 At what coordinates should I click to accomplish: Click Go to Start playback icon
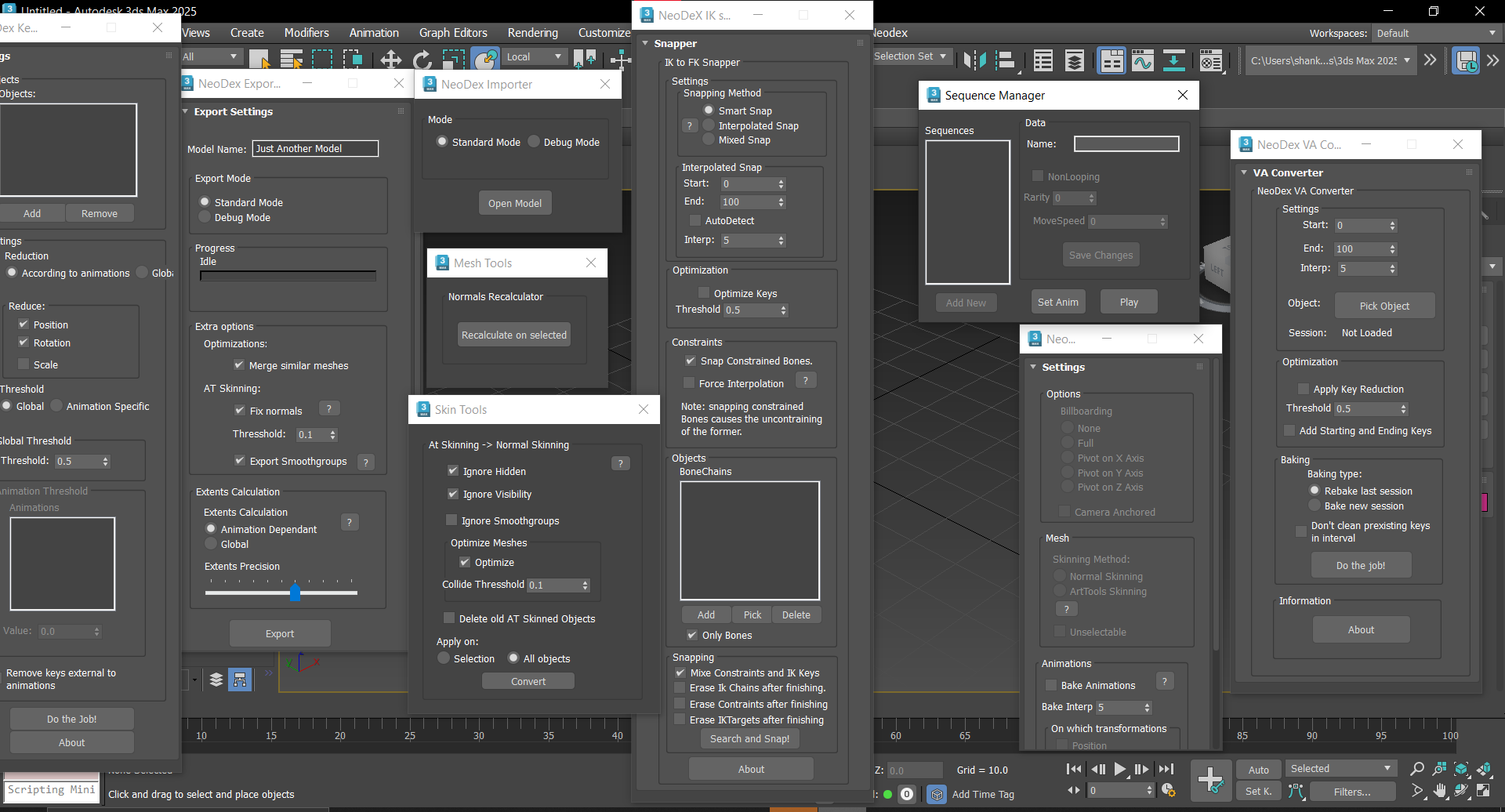tap(1074, 769)
